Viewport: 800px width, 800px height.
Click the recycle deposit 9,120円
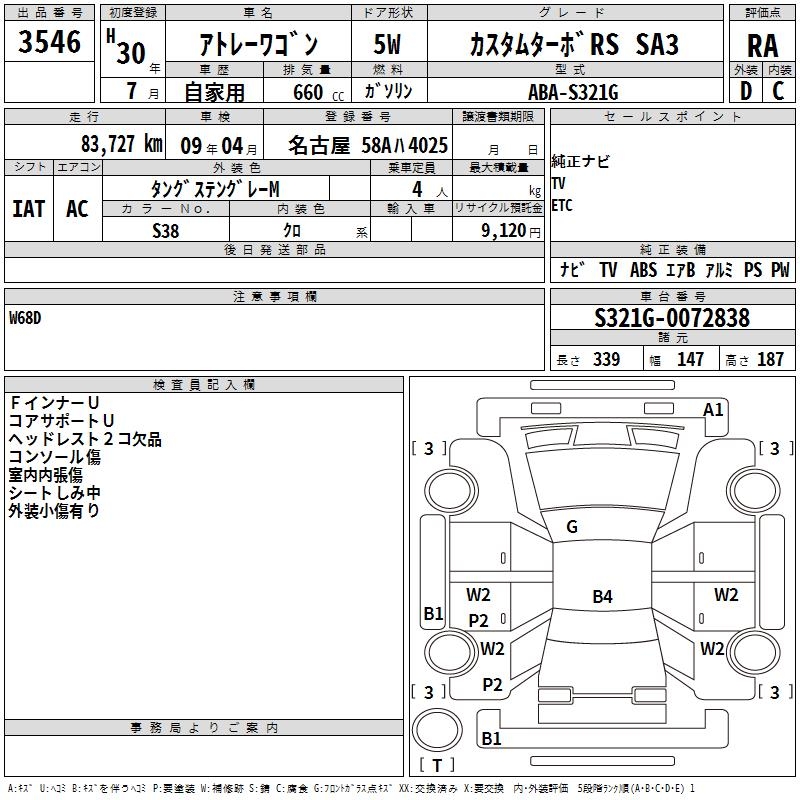[511, 231]
